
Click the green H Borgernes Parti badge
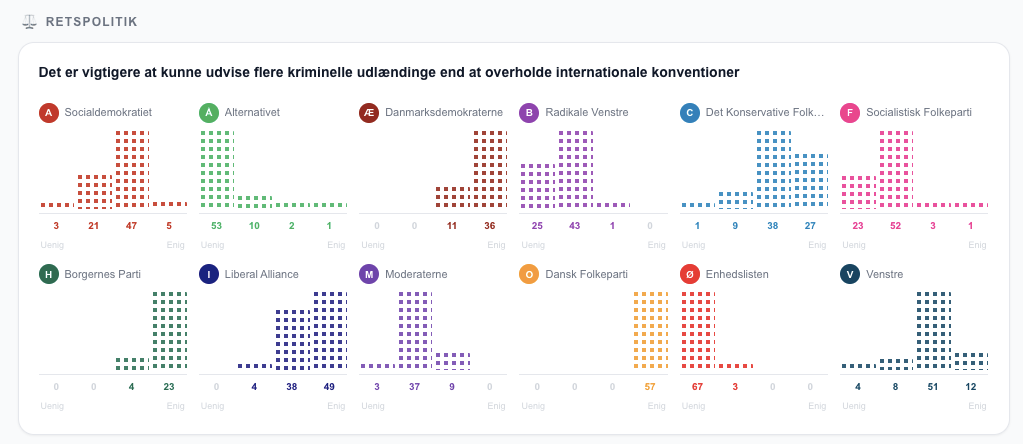pos(48,274)
